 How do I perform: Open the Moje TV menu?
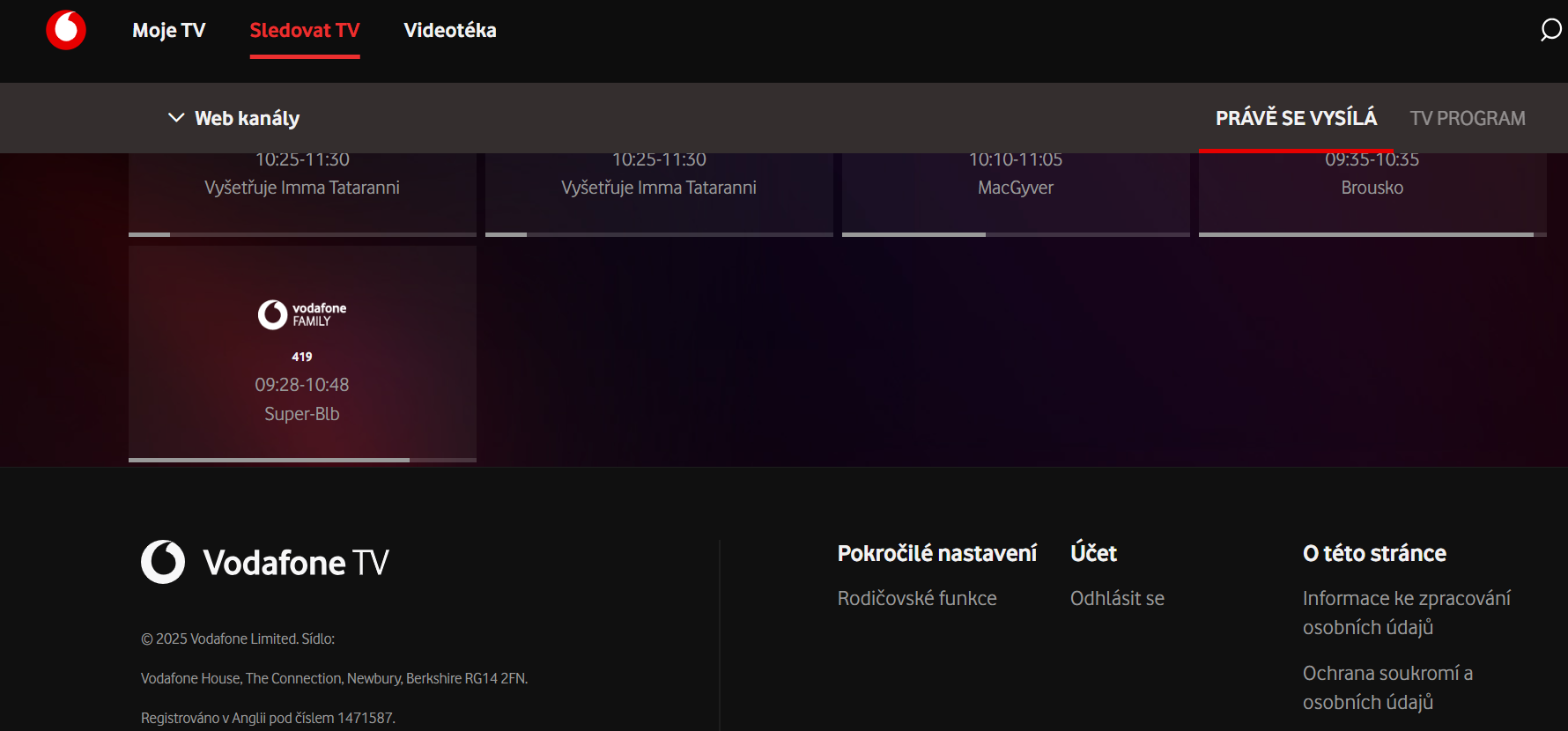168,30
